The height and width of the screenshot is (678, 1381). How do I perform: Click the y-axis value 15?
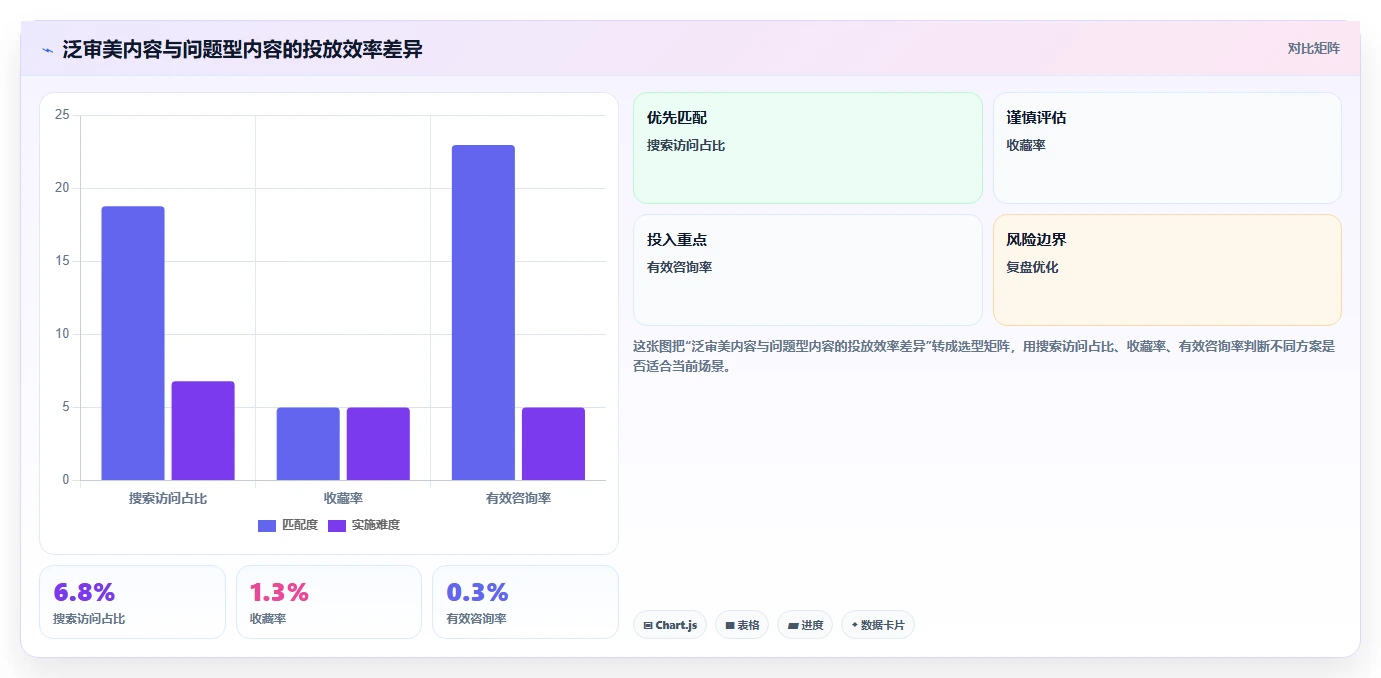tap(62, 261)
